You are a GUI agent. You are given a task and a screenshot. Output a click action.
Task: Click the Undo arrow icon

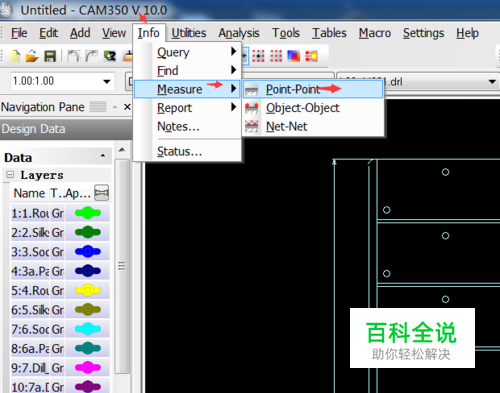[x=74, y=56]
